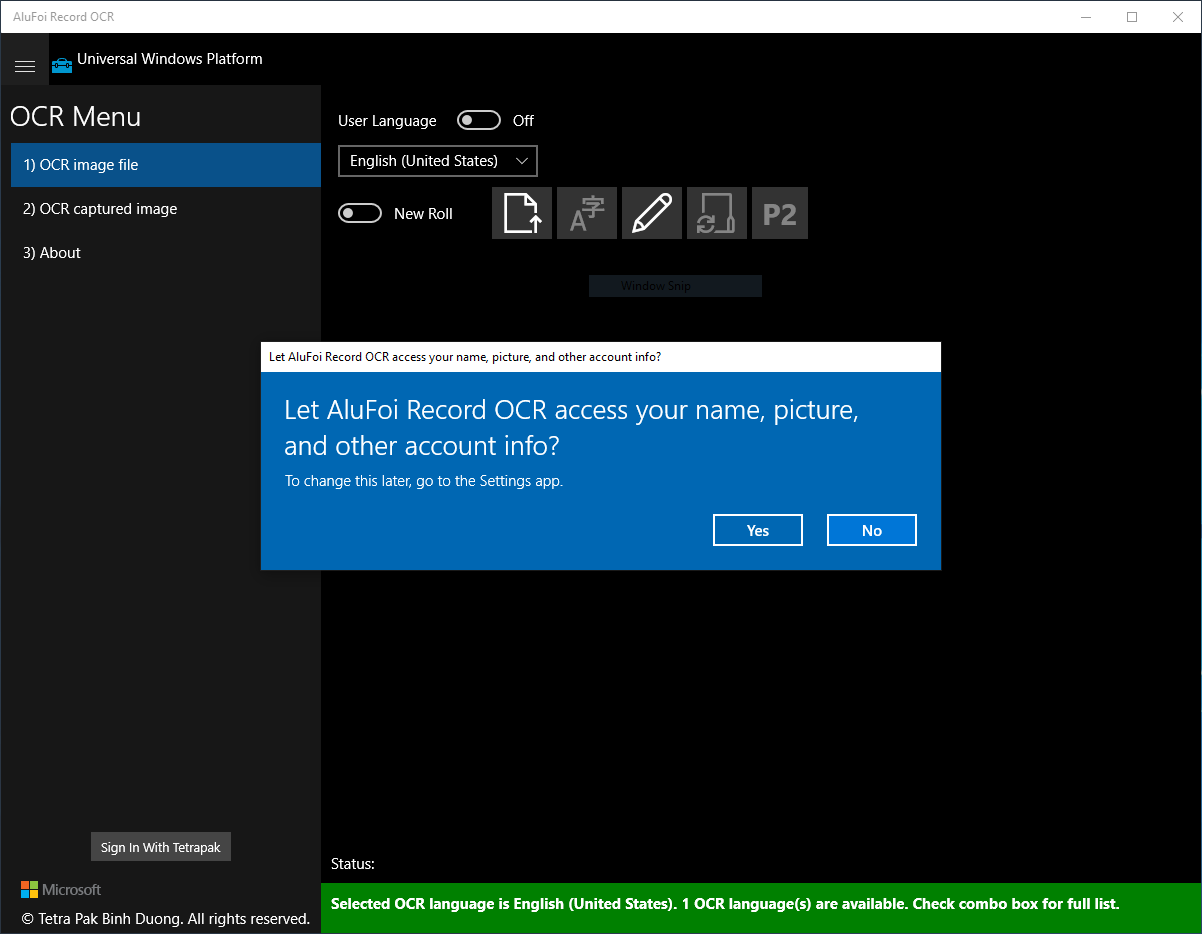This screenshot has width=1202, height=934.
Task: Click the language translate toolbar icon
Action: 587,213
